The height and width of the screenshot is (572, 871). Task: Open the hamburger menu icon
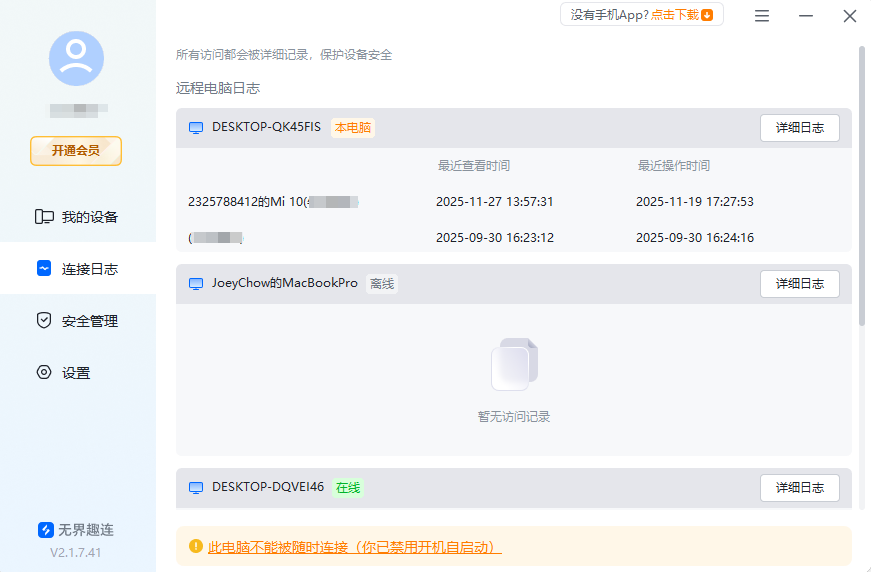tap(762, 16)
